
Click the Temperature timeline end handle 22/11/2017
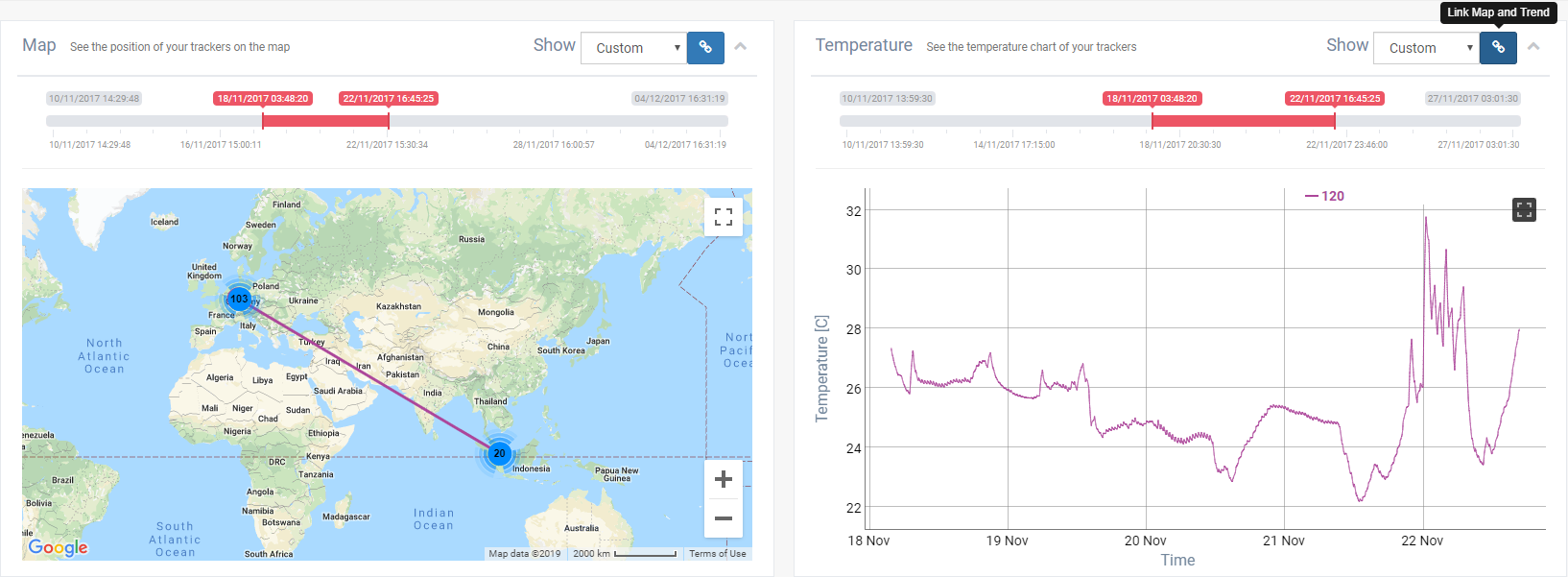(x=1335, y=120)
